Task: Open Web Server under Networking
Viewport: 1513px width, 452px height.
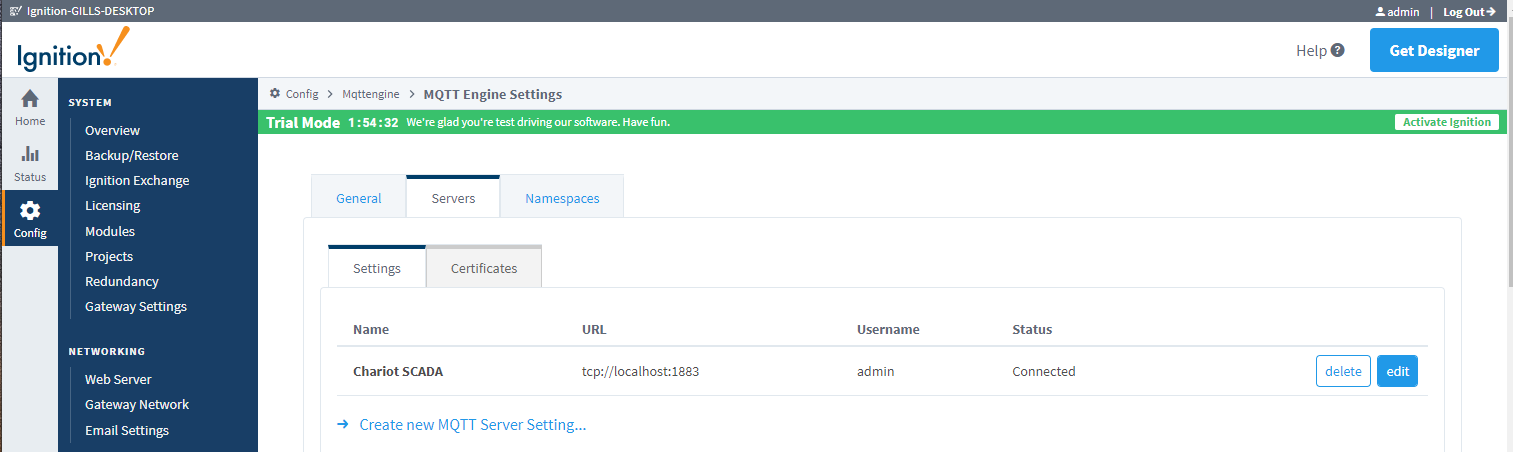Action: (118, 379)
